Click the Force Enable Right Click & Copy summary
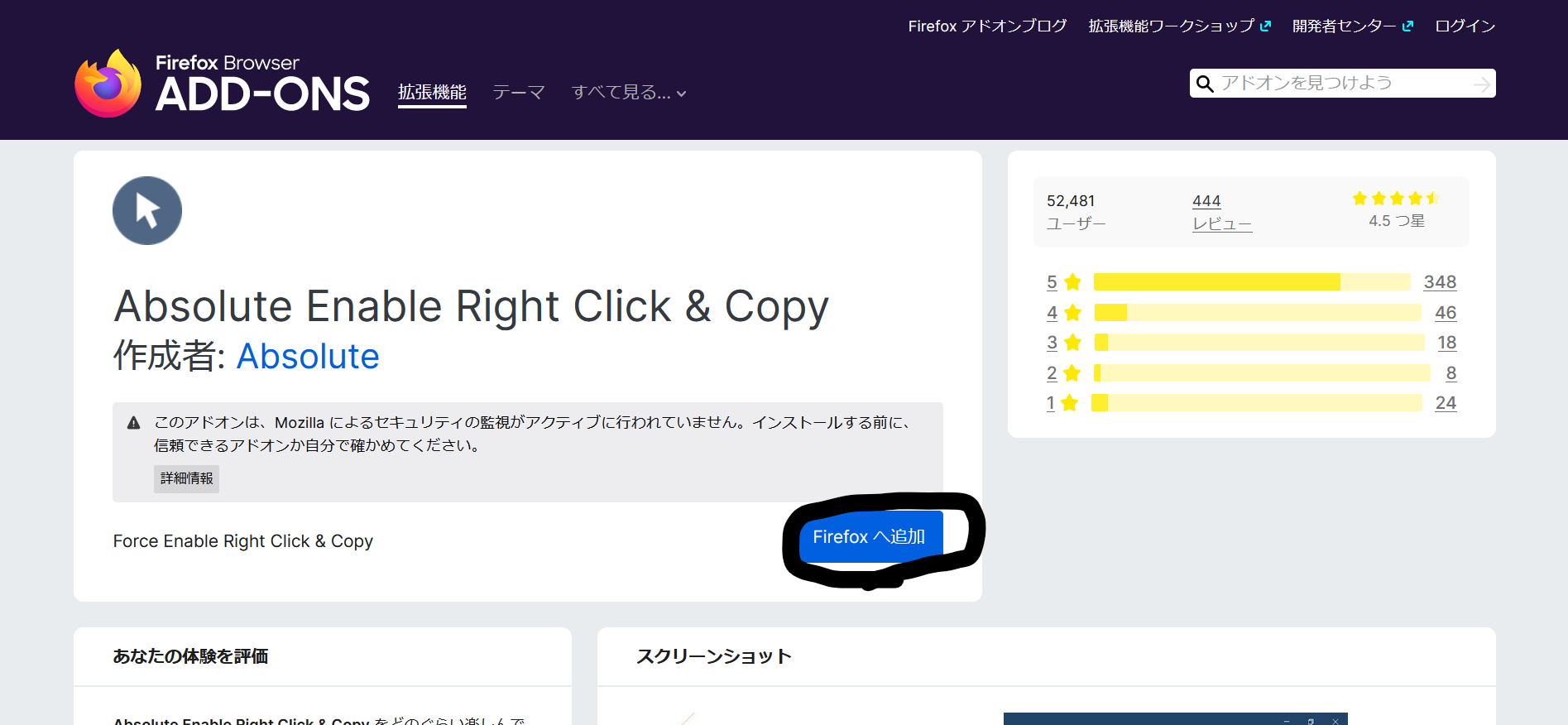1568x725 pixels. (243, 541)
